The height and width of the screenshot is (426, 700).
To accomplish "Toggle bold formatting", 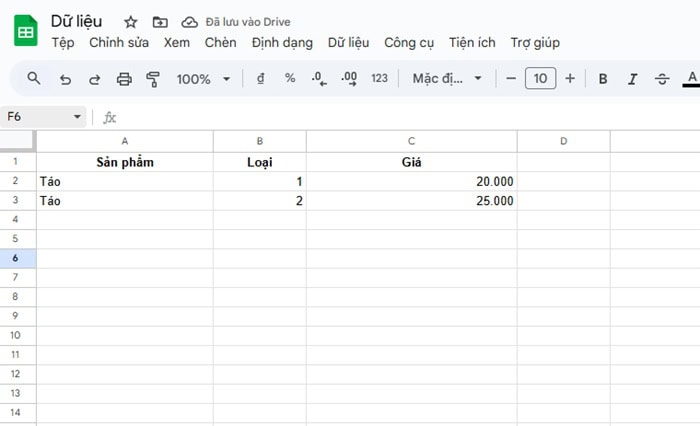I will click(x=603, y=78).
